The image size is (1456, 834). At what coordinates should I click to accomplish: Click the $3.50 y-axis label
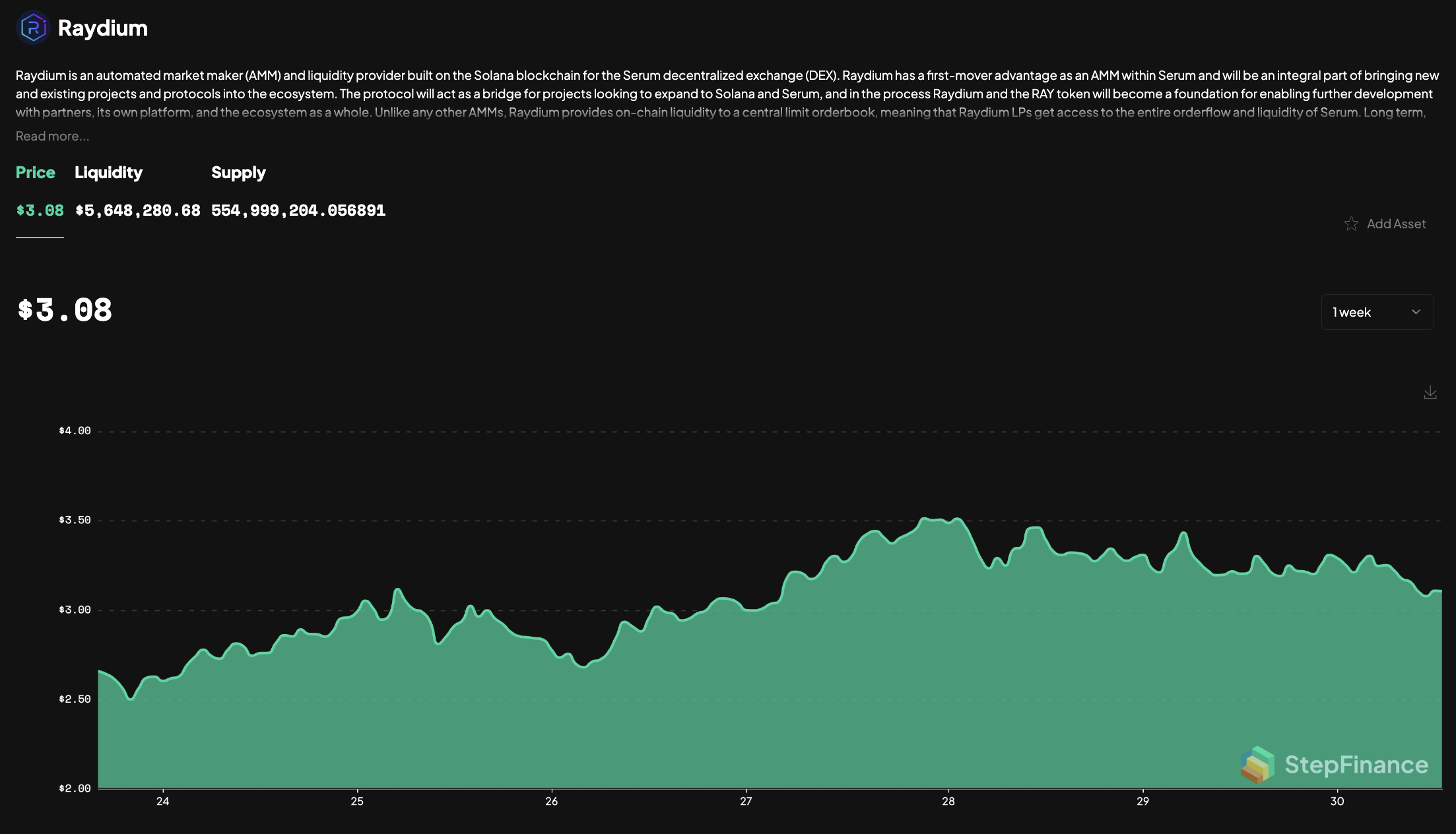[x=75, y=520]
